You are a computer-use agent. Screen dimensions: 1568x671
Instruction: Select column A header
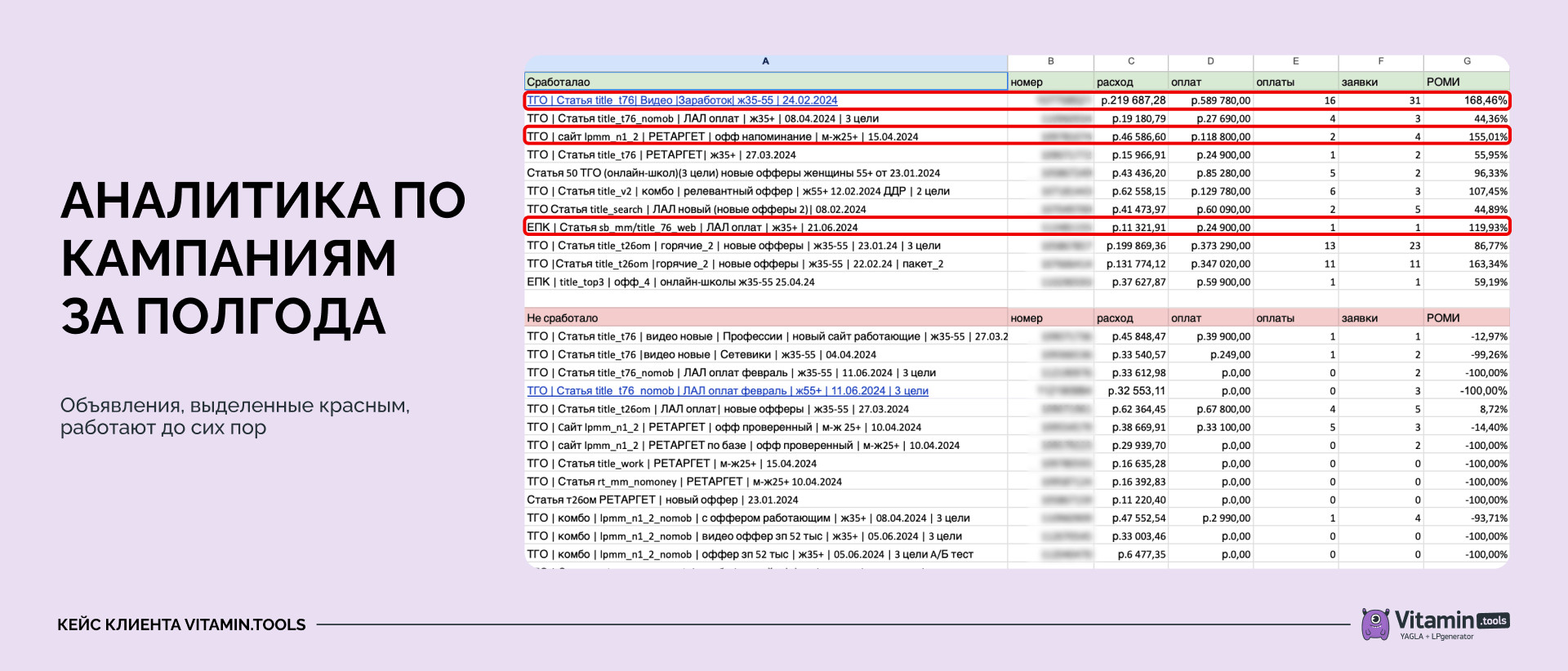(765, 61)
